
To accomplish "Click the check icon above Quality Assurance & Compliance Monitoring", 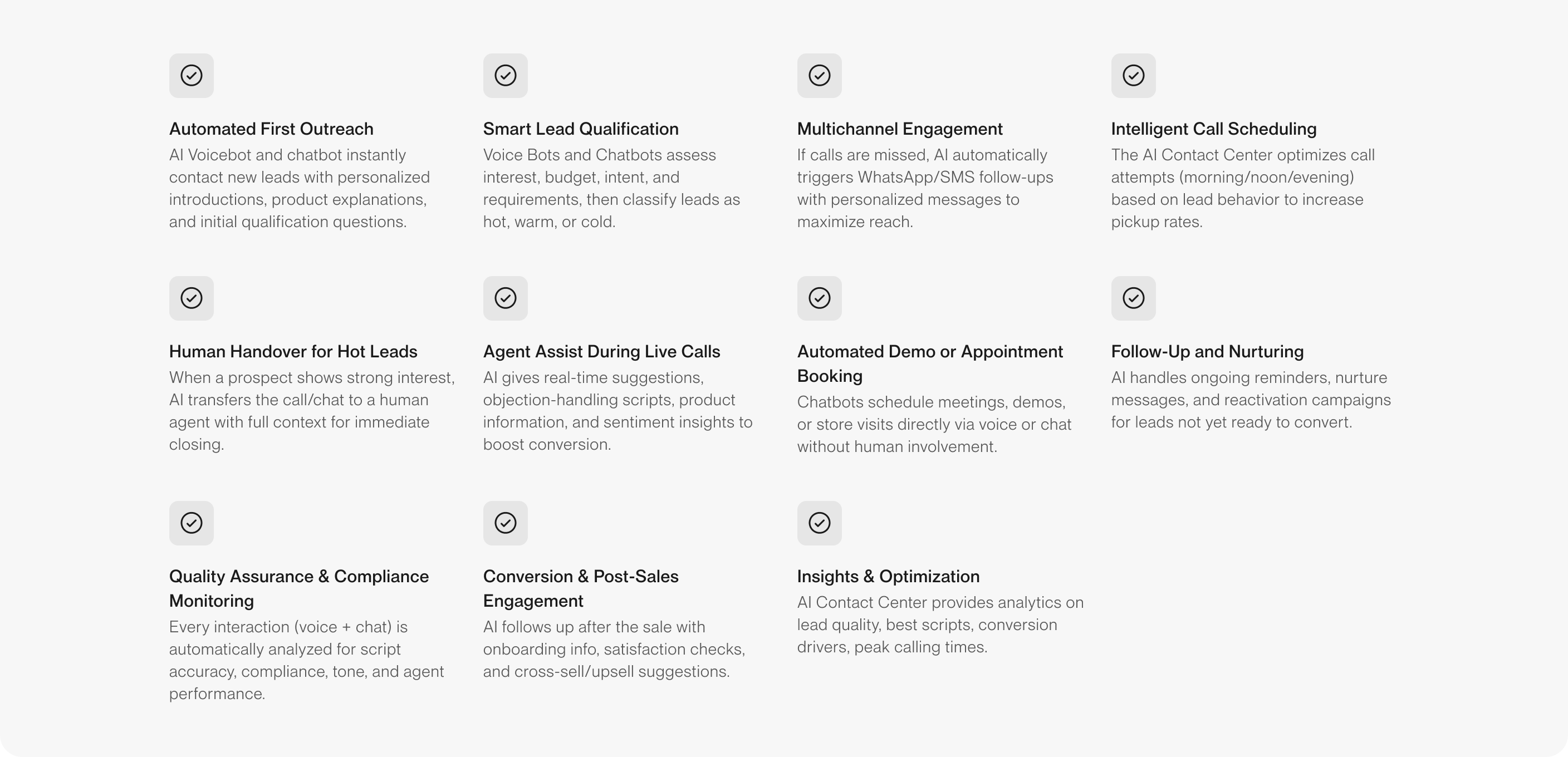I will click(x=191, y=523).
